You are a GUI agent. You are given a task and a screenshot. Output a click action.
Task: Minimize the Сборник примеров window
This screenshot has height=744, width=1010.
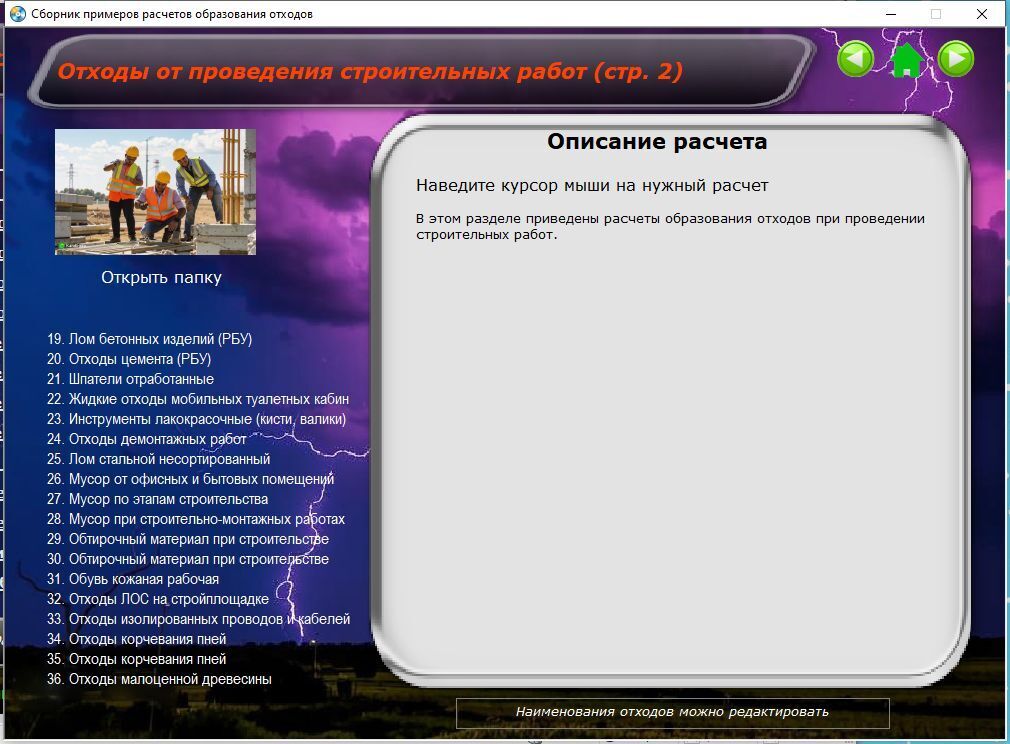(891, 14)
